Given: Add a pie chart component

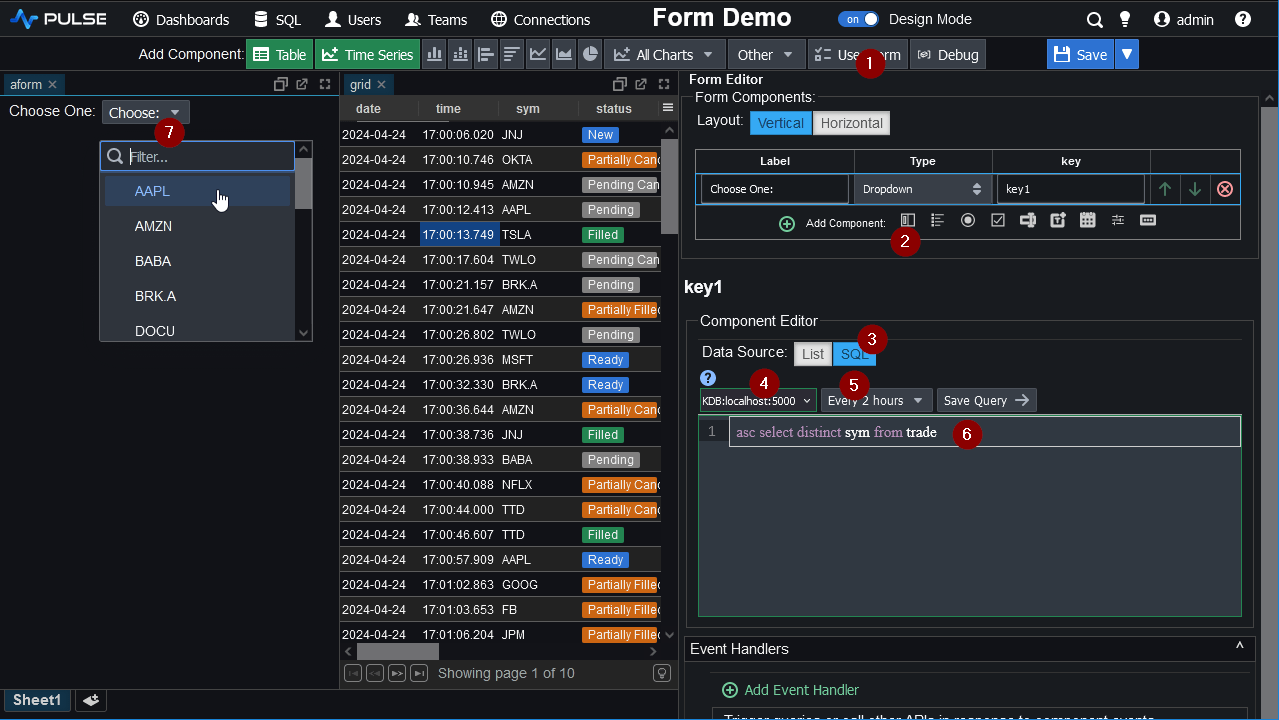Looking at the screenshot, I should pos(590,55).
